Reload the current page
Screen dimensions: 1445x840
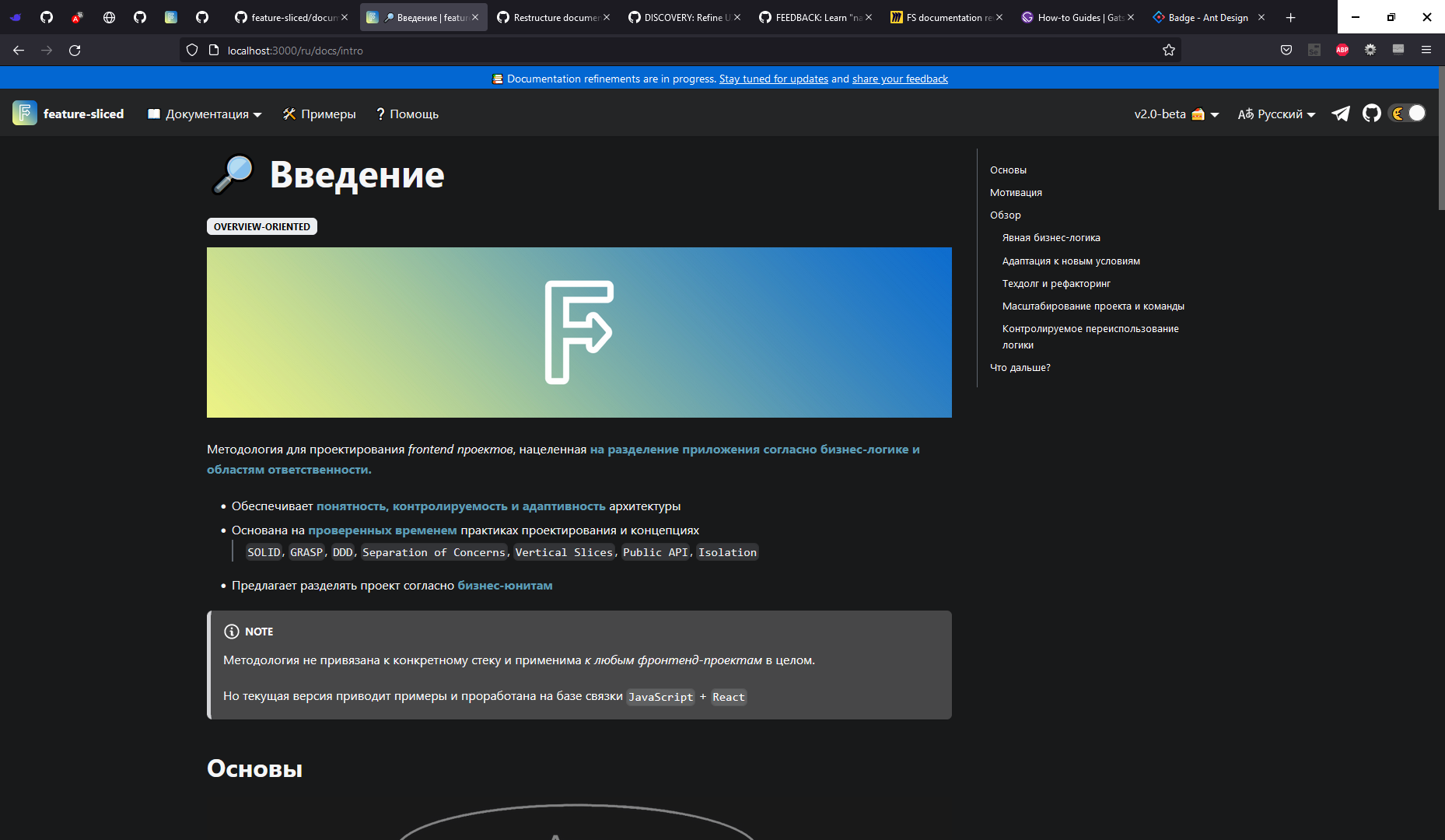coord(75,50)
